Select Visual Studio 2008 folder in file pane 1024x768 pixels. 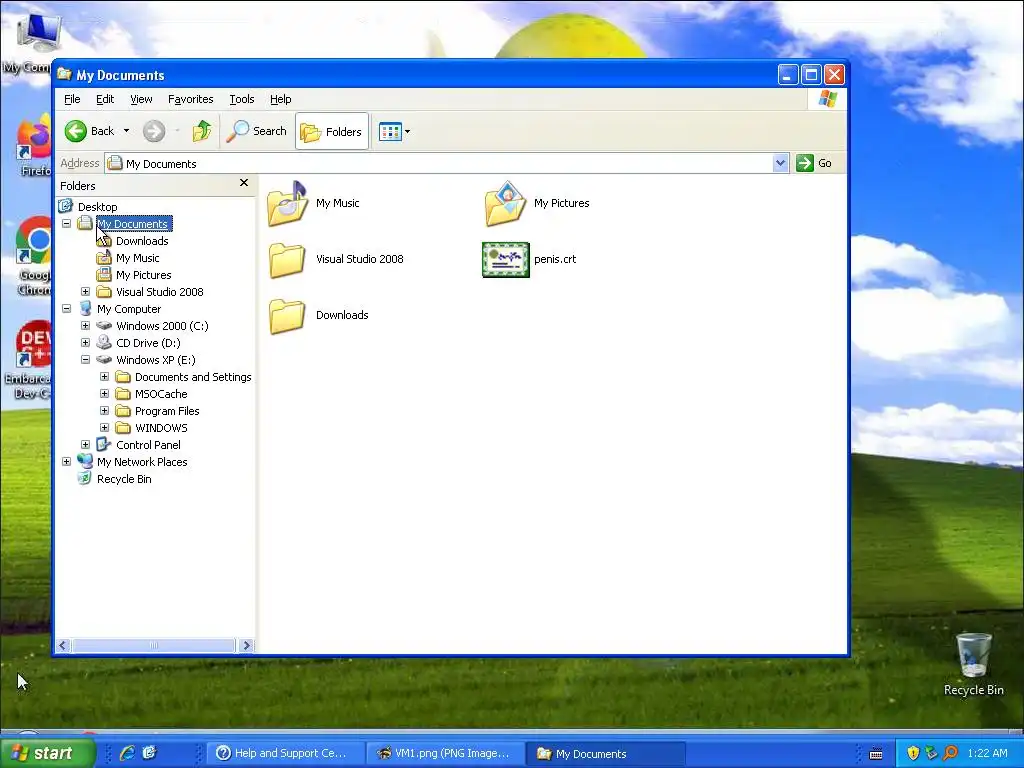pos(287,259)
